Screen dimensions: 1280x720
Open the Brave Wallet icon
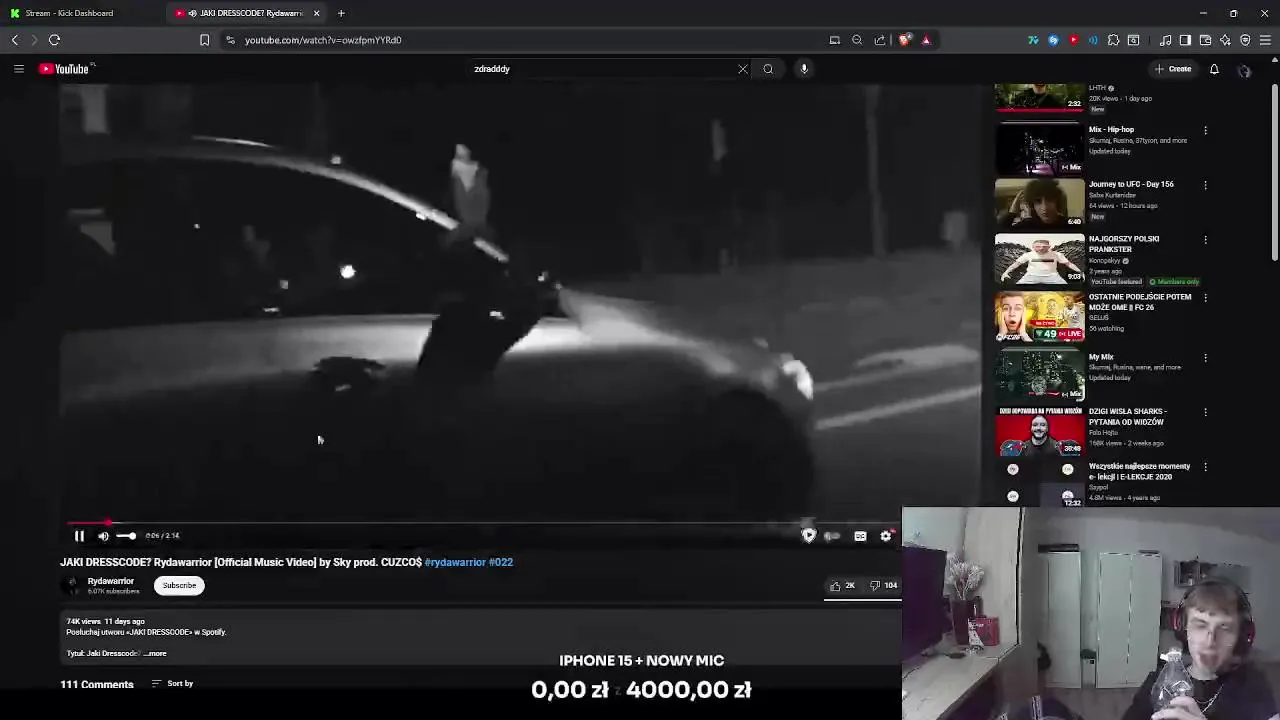coord(1205,40)
